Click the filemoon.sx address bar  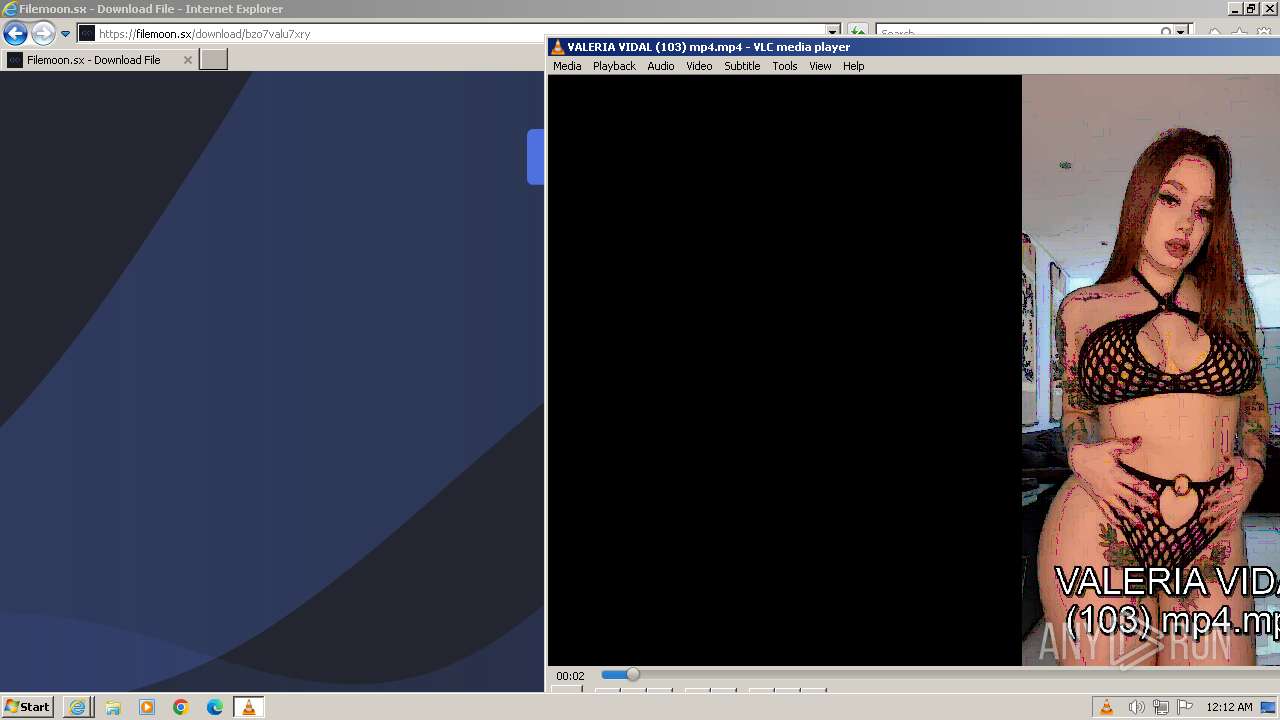point(458,33)
